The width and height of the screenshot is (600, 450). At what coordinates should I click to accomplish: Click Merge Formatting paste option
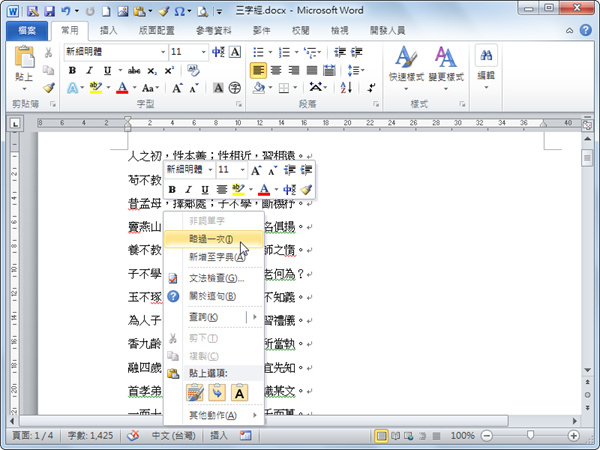[x=217, y=393]
